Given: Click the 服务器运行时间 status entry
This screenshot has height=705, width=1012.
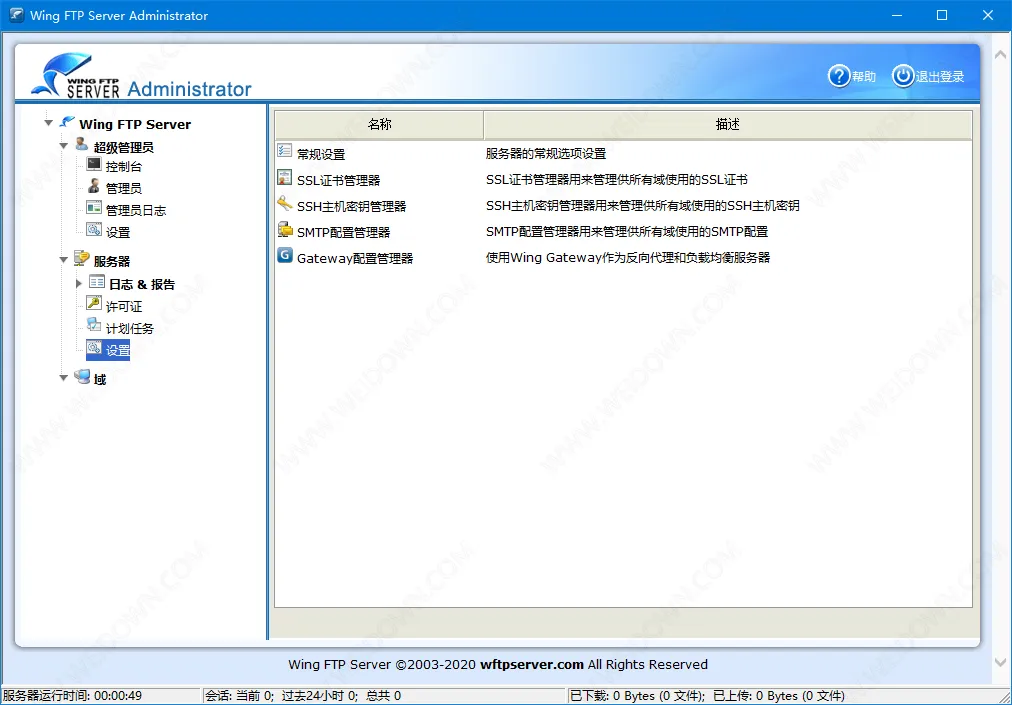Looking at the screenshot, I should point(72,696).
